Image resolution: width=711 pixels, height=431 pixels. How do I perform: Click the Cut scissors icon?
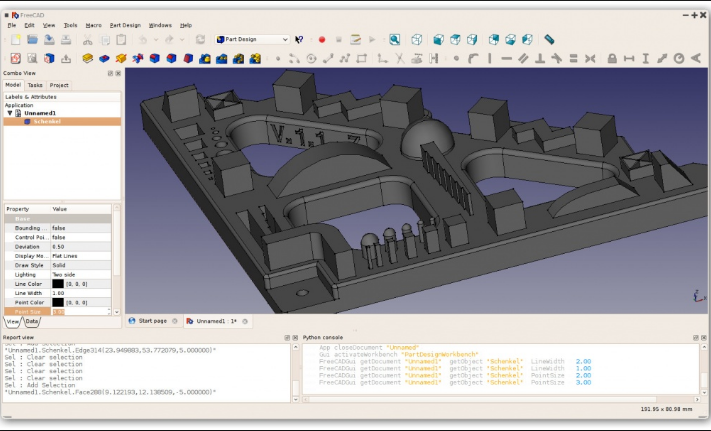click(x=88, y=40)
